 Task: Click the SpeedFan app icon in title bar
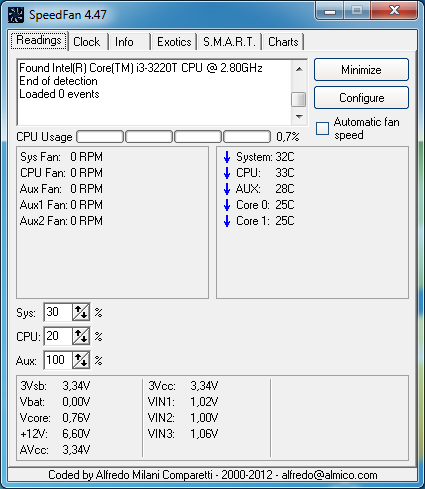pos(16,15)
